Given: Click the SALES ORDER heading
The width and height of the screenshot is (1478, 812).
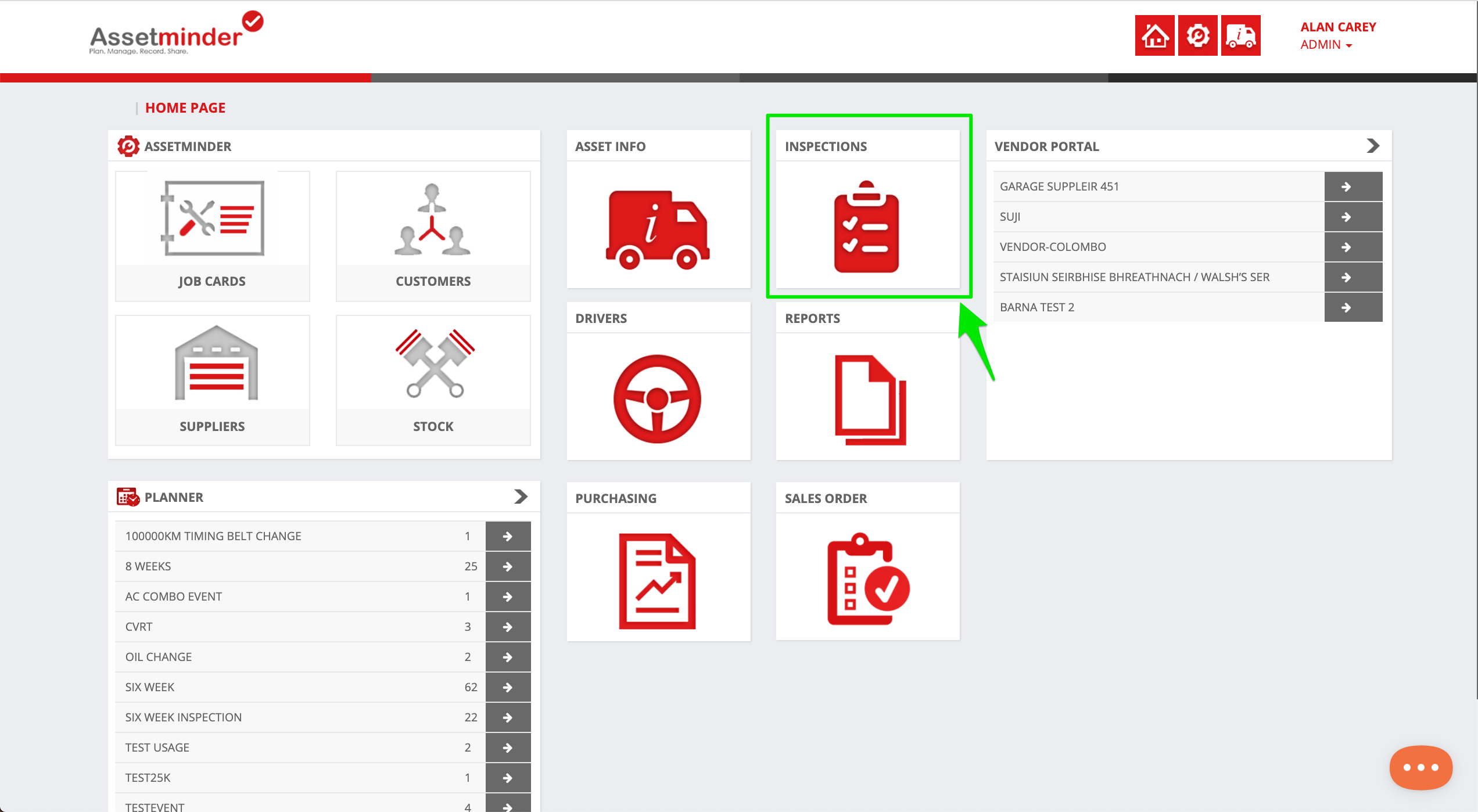Looking at the screenshot, I should (826, 498).
